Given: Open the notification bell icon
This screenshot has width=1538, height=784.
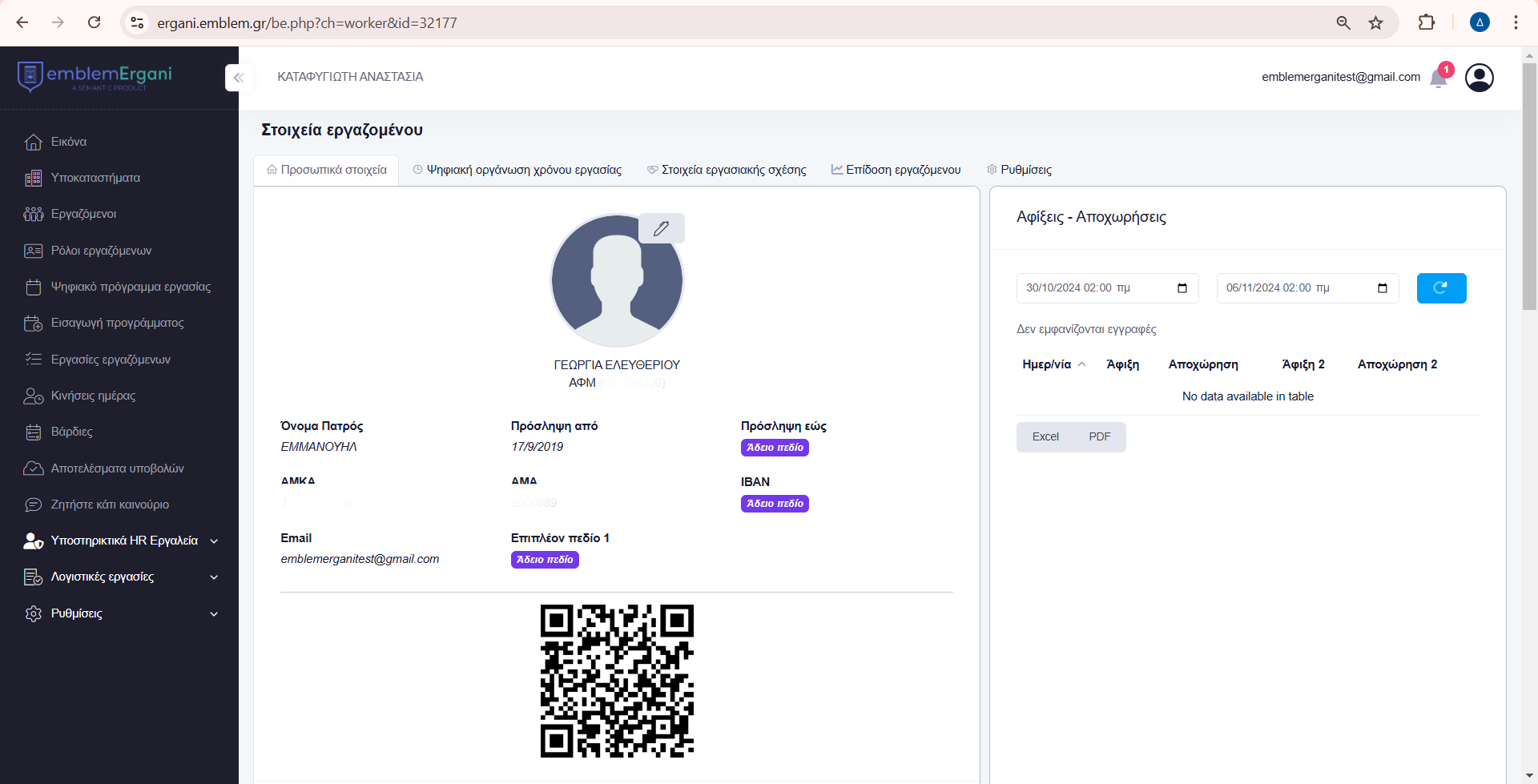Looking at the screenshot, I should 1439,78.
